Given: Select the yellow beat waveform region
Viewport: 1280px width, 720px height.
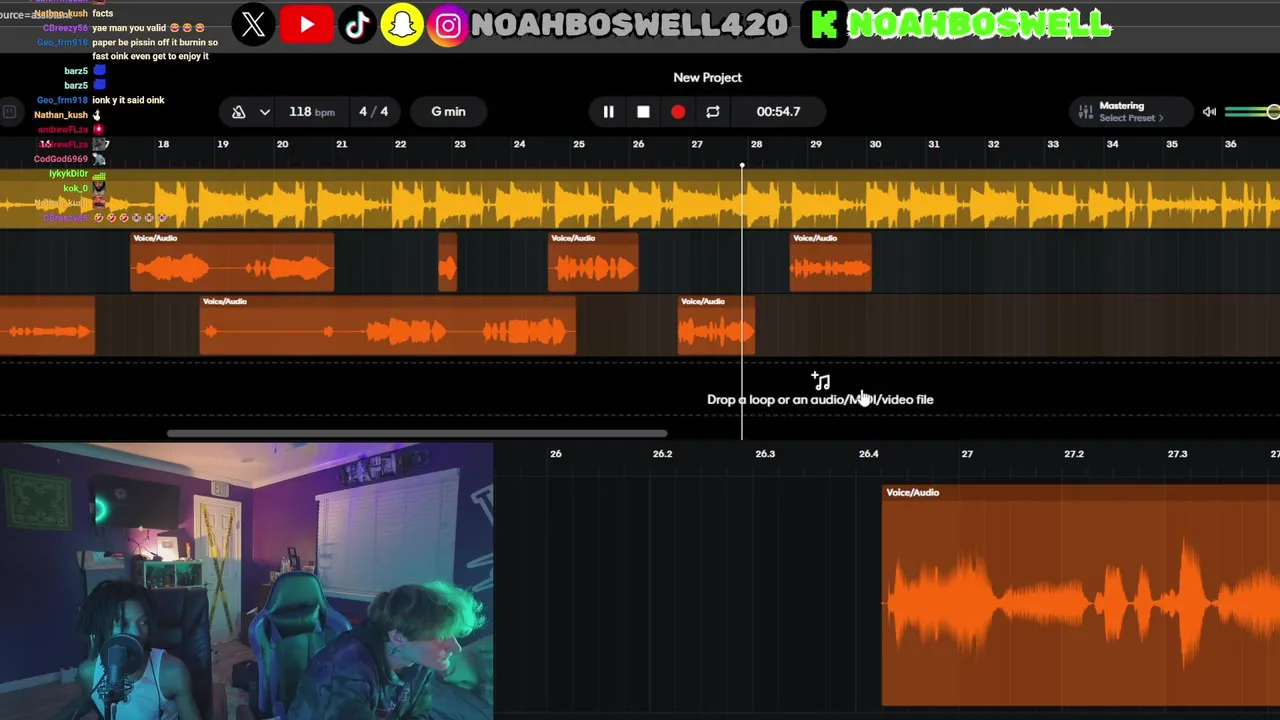Looking at the screenshot, I should (x=640, y=199).
